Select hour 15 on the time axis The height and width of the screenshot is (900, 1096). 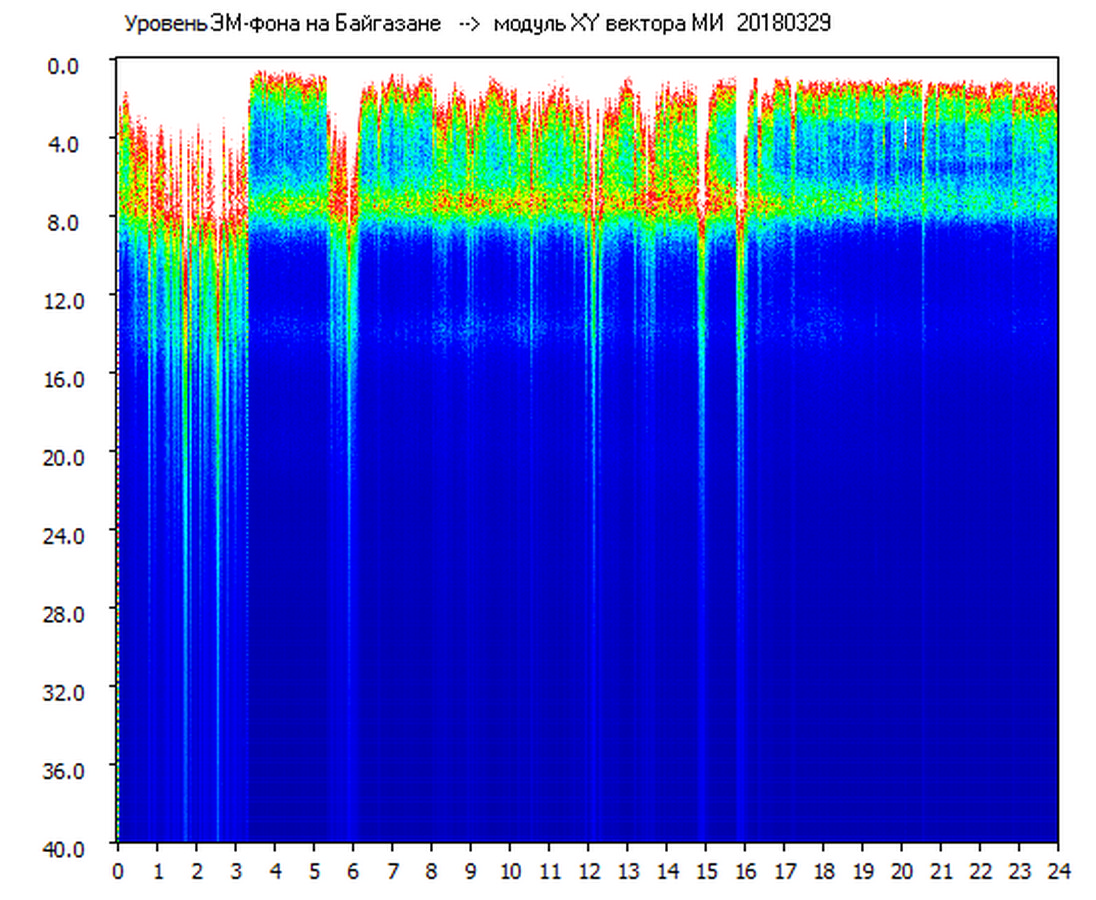tap(705, 871)
